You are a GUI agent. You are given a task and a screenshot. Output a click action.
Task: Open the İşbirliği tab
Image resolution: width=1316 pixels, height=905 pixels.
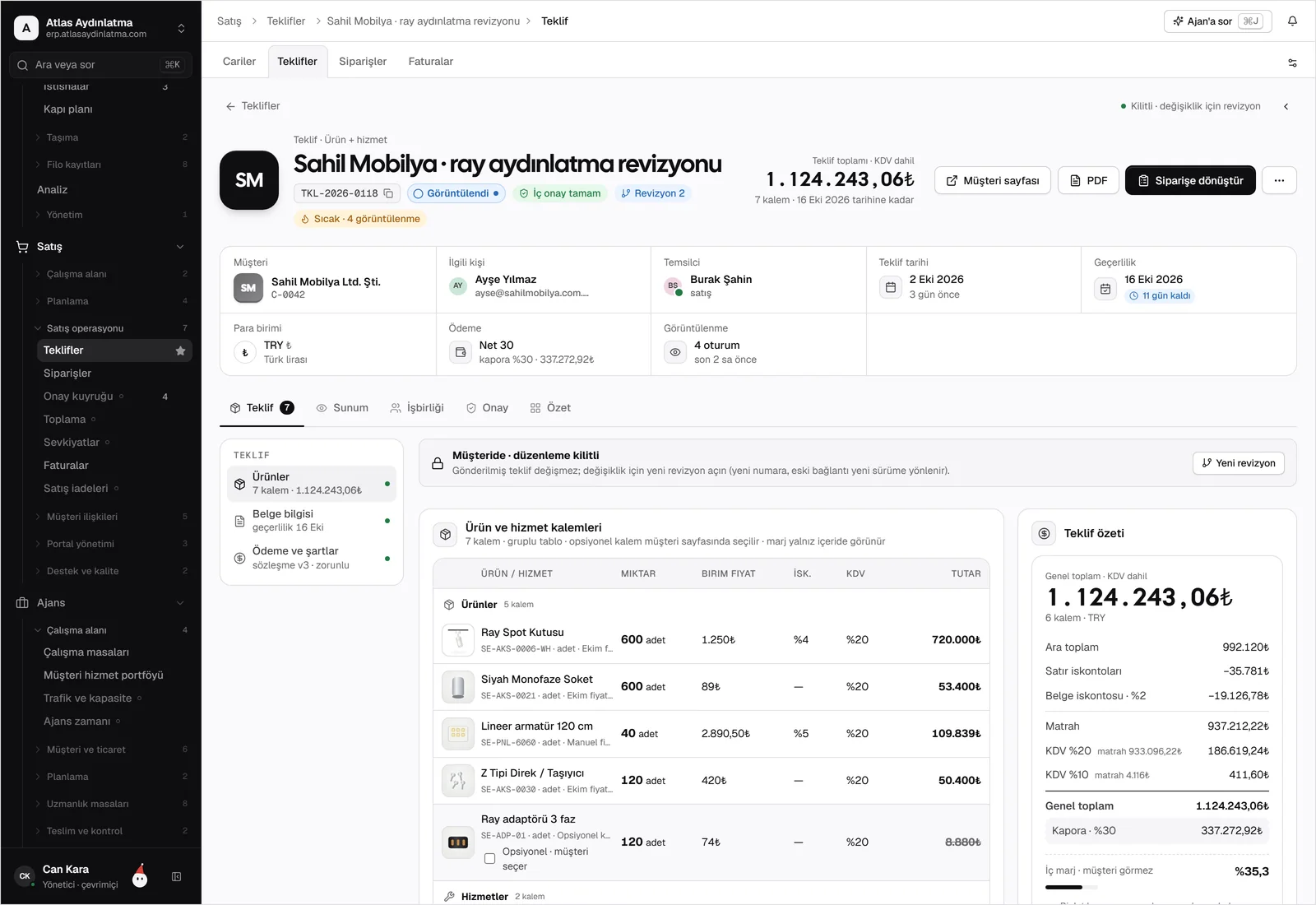pyautogui.click(x=417, y=408)
